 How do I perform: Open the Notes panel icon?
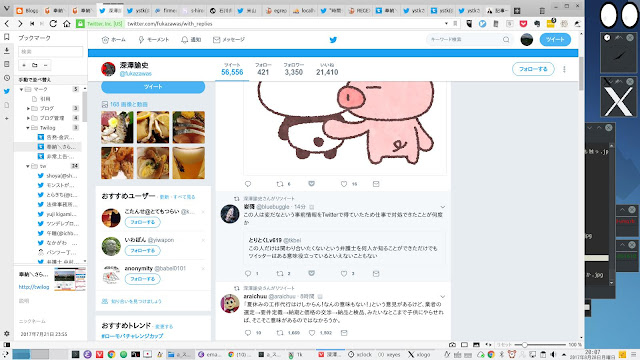point(7,64)
